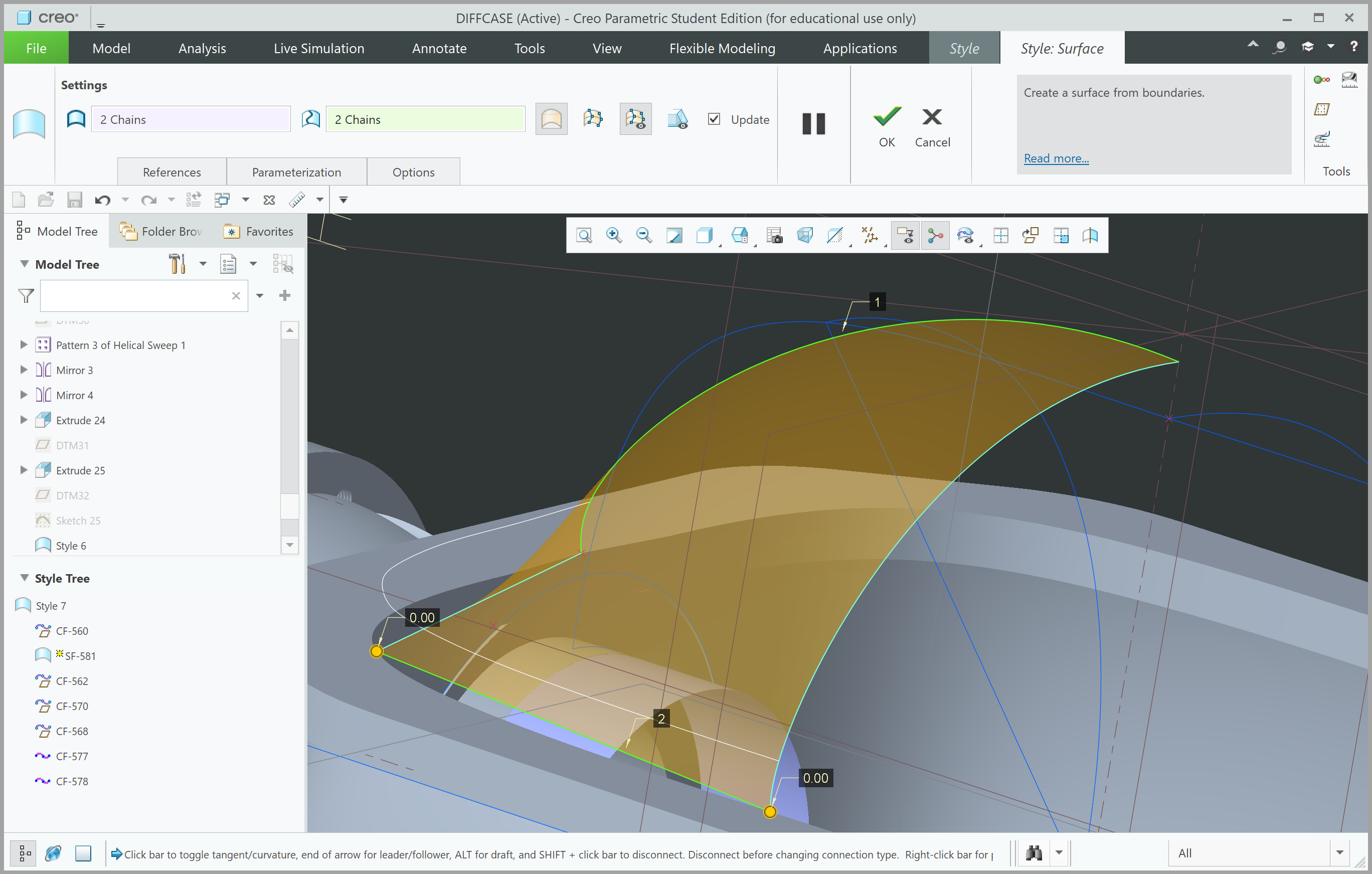Image resolution: width=1372 pixels, height=874 pixels.
Task: Select the first chain input field
Action: [191, 118]
